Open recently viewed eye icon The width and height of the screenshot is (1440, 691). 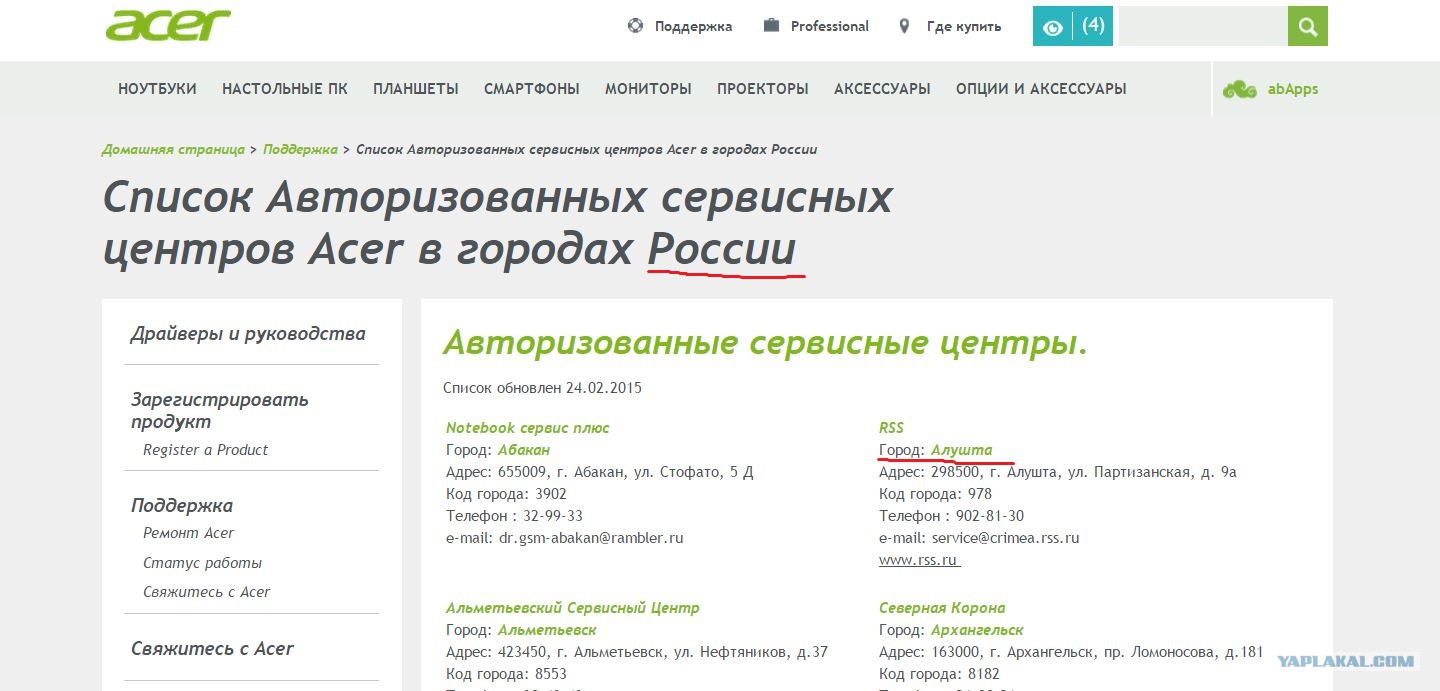(x=1052, y=28)
